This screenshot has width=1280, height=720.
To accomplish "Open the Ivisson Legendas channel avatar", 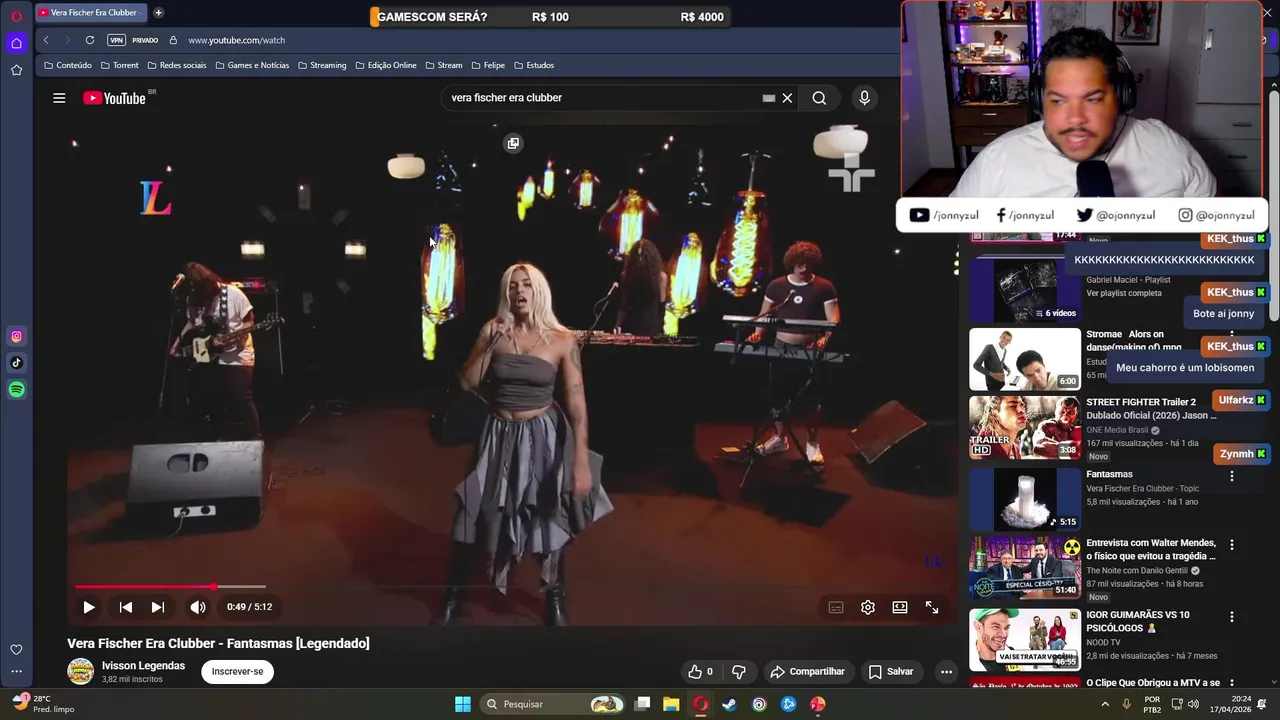I will [80, 672].
